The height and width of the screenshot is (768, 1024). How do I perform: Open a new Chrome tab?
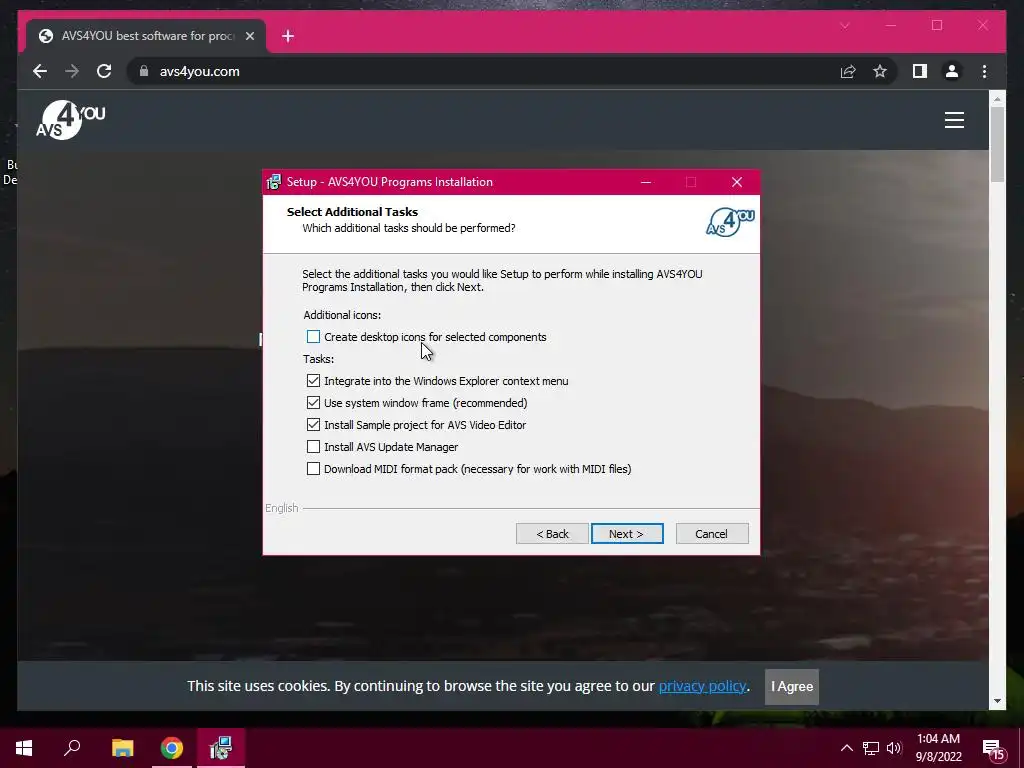pyautogui.click(x=288, y=36)
